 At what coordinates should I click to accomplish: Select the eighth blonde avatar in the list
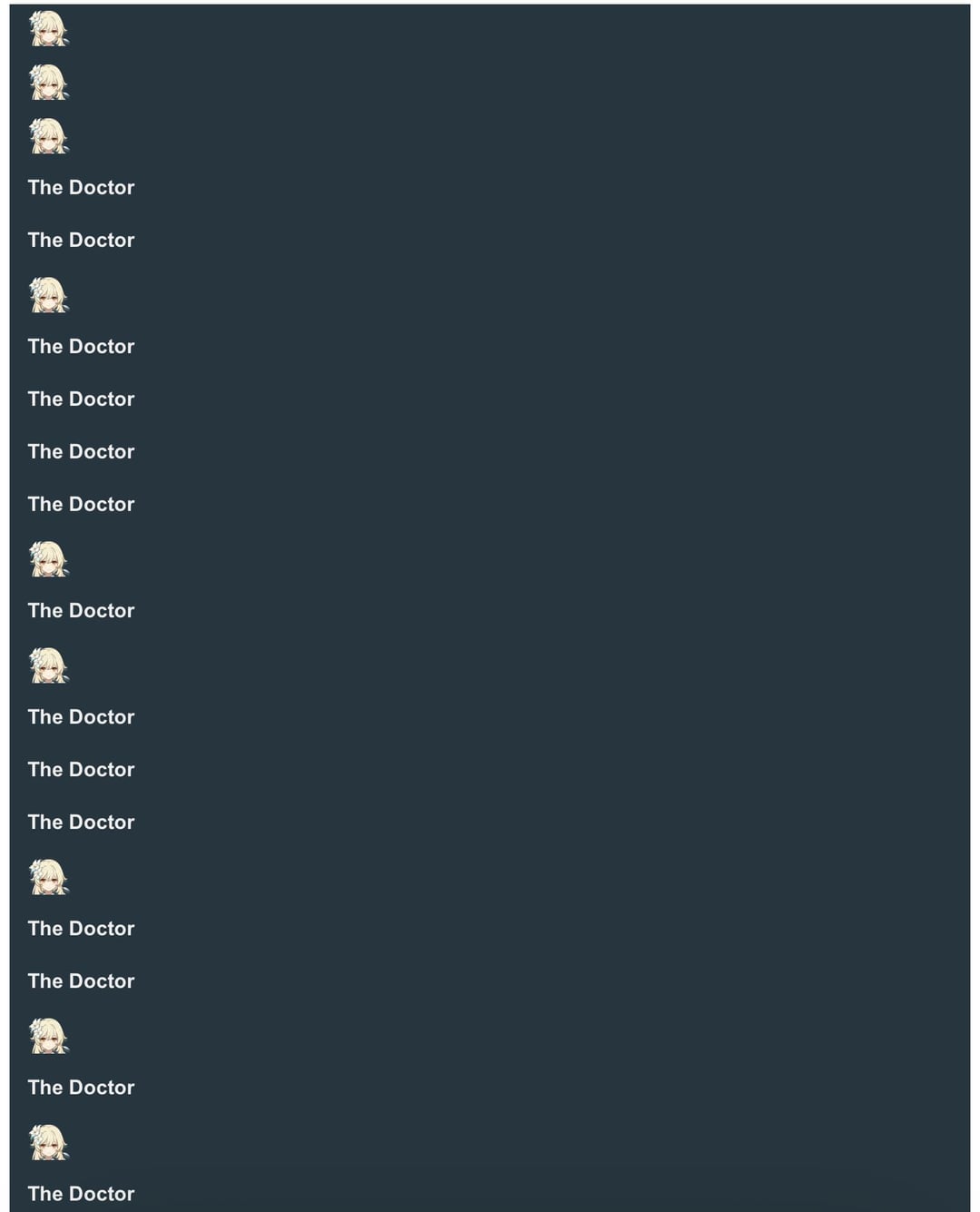click(x=49, y=1036)
